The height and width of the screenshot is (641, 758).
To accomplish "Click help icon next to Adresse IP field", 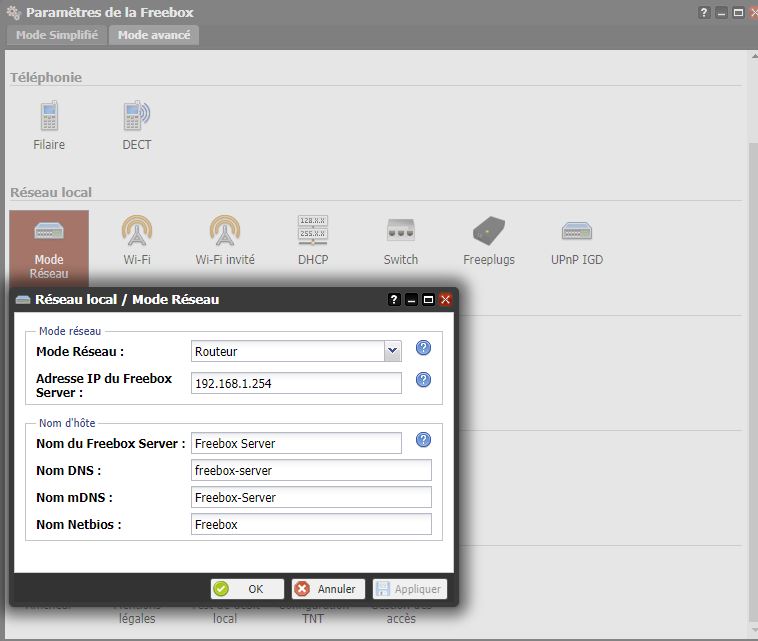I will (x=423, y=379).
